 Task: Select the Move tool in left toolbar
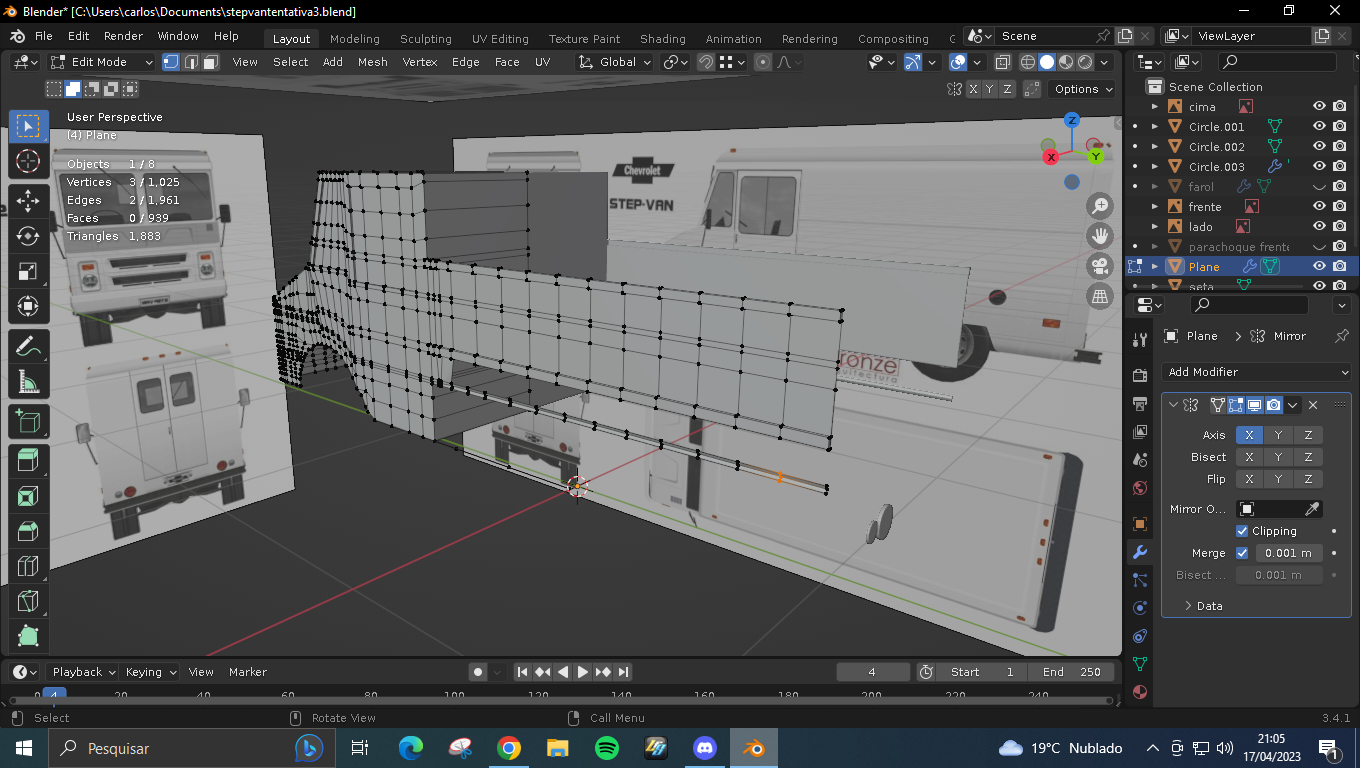point(28,200)
